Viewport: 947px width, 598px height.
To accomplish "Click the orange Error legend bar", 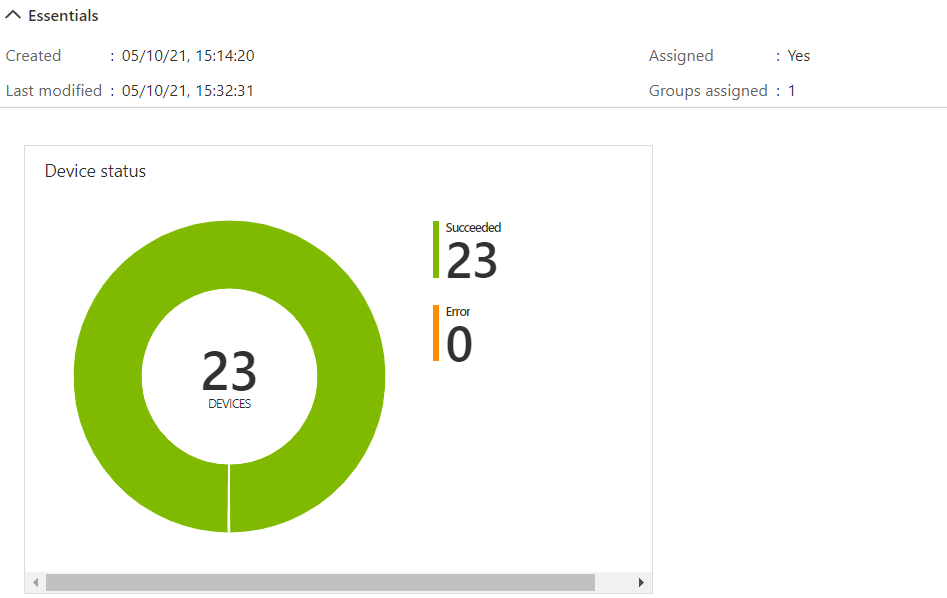I will pos(436,332).
